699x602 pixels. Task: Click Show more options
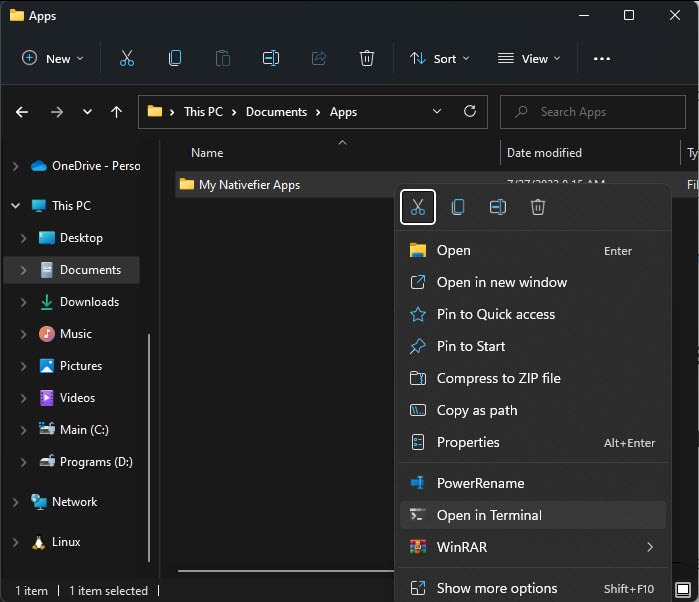click(497, 588)
